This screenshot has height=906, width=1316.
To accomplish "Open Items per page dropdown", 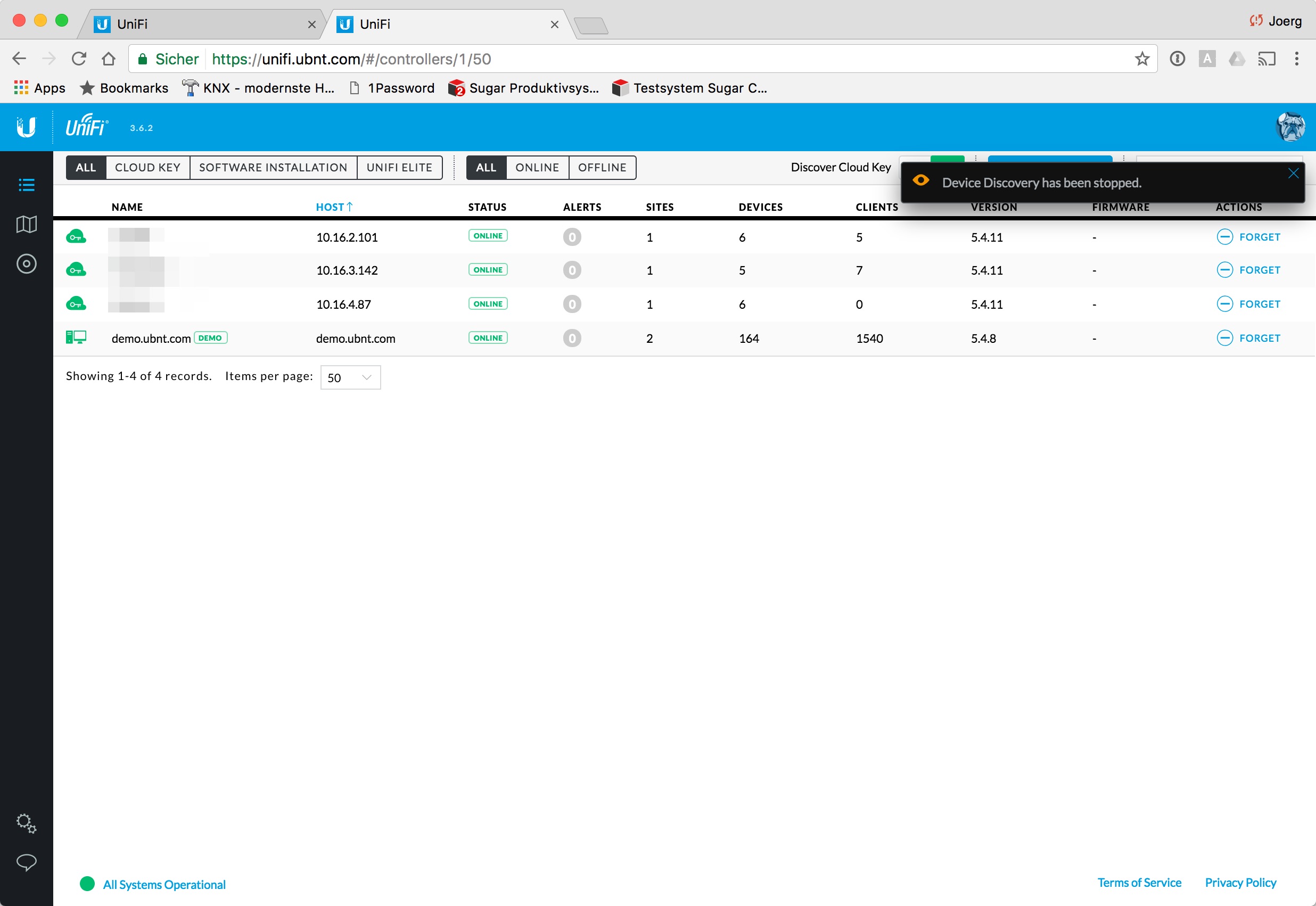I will coord(350,377).
